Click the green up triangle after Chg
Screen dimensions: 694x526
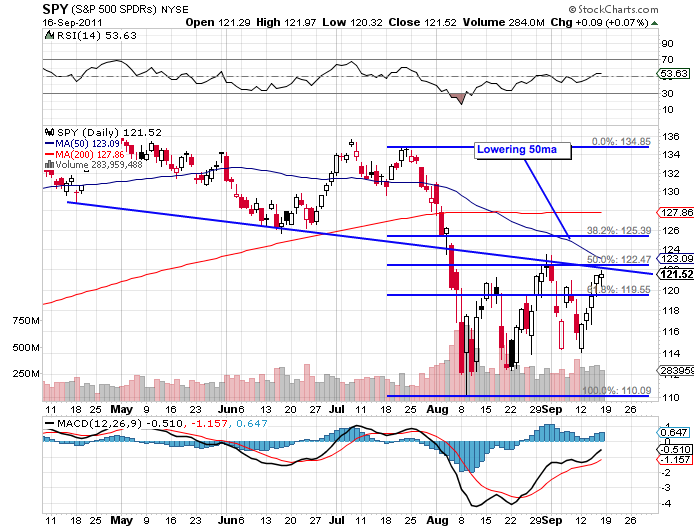(654, 23)
